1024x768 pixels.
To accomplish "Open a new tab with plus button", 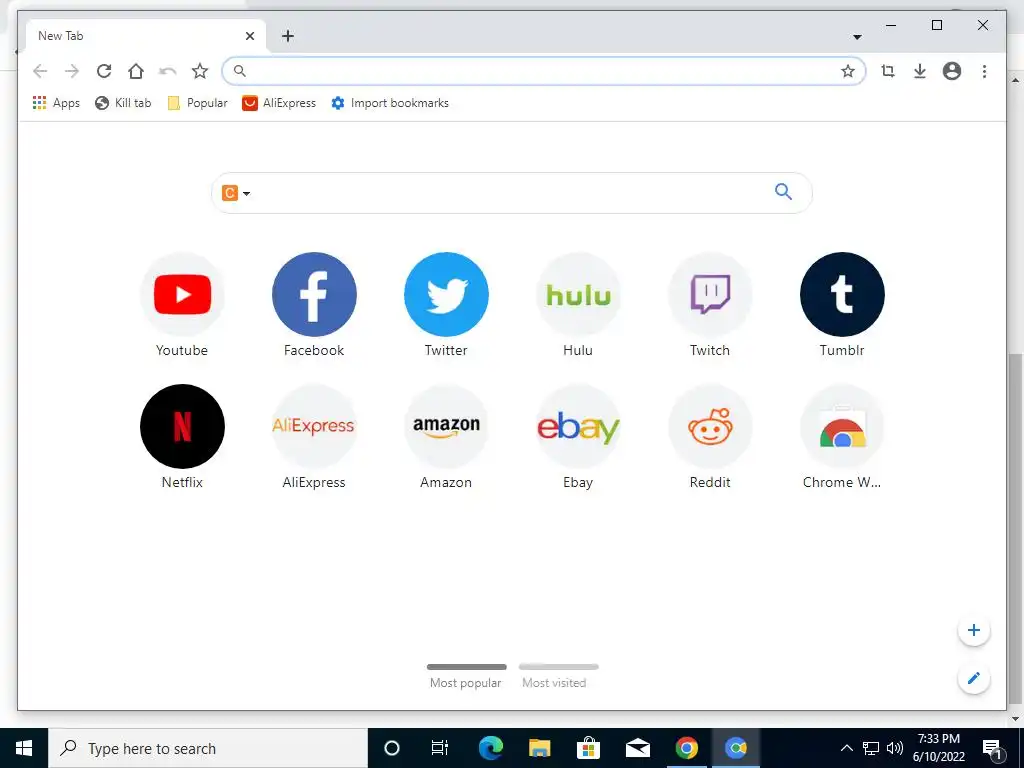I will tap(287, 36).
